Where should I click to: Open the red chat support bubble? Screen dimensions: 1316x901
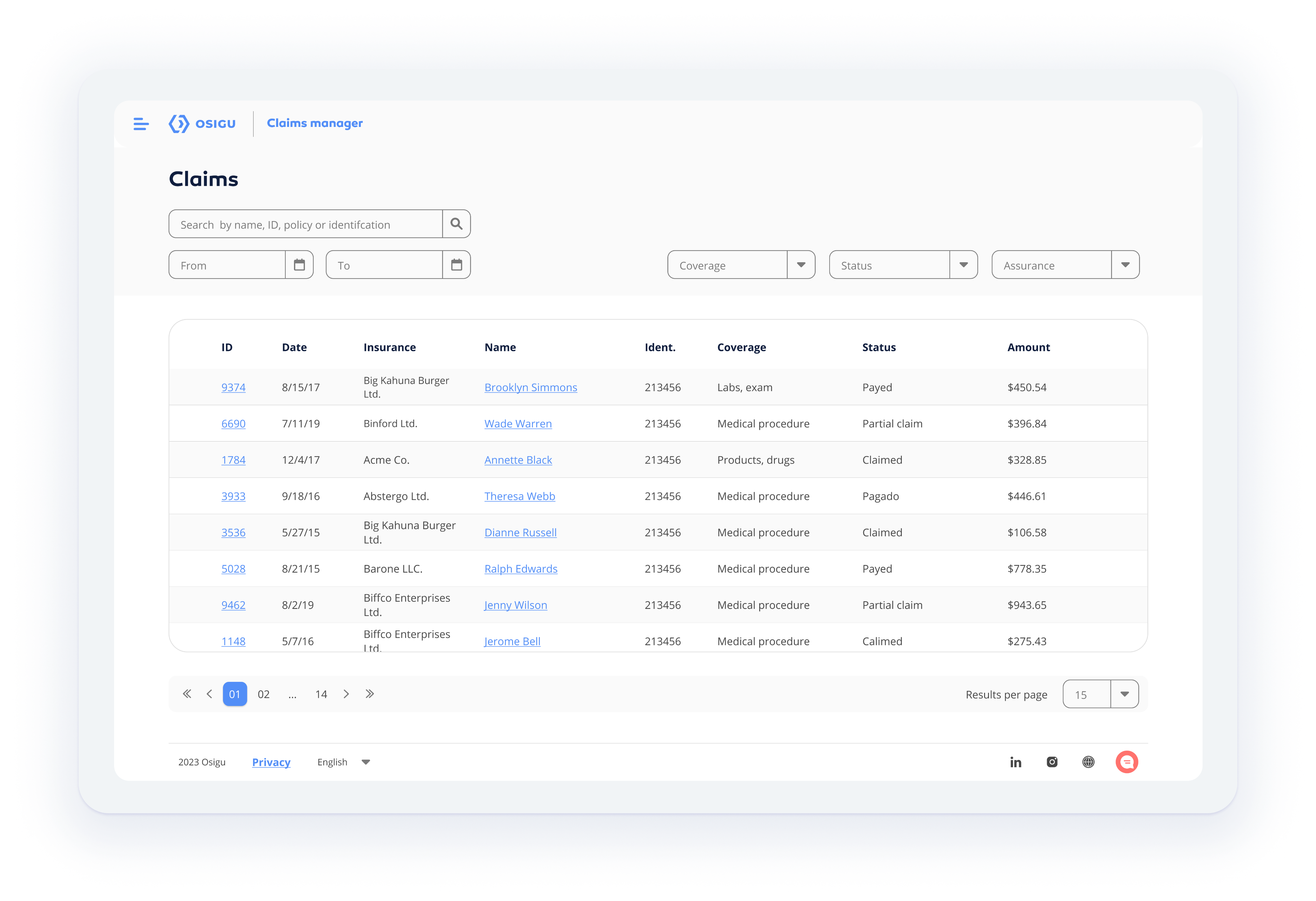(1127, 762)
